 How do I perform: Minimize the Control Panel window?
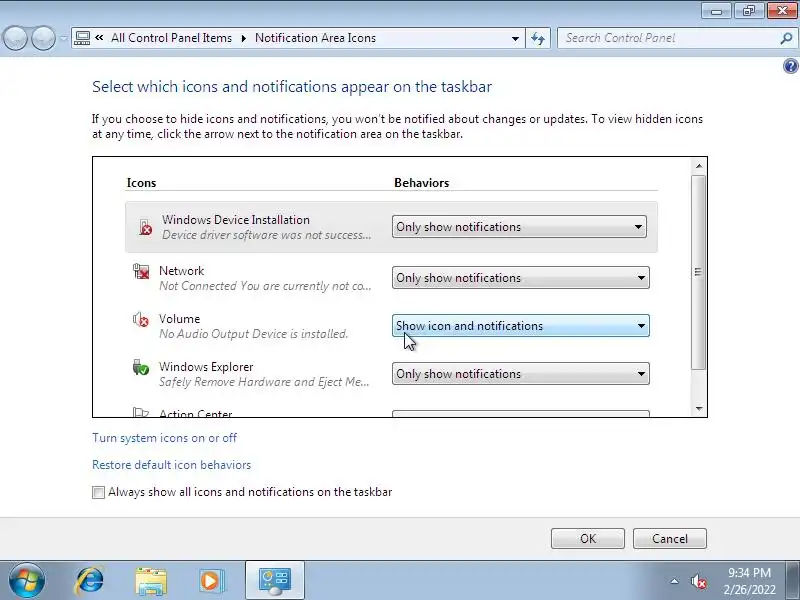(717, 11)
